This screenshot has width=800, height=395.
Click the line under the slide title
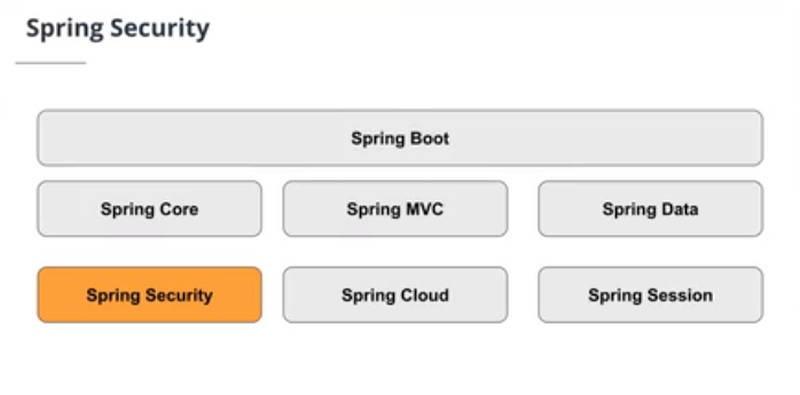pos(51,63)
